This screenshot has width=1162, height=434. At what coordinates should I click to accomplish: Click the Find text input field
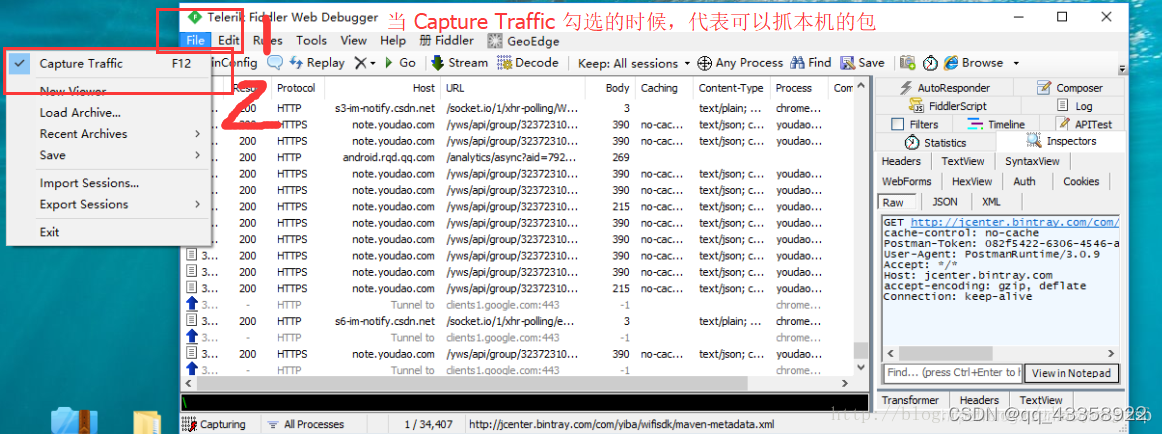[x=952, y=373]
